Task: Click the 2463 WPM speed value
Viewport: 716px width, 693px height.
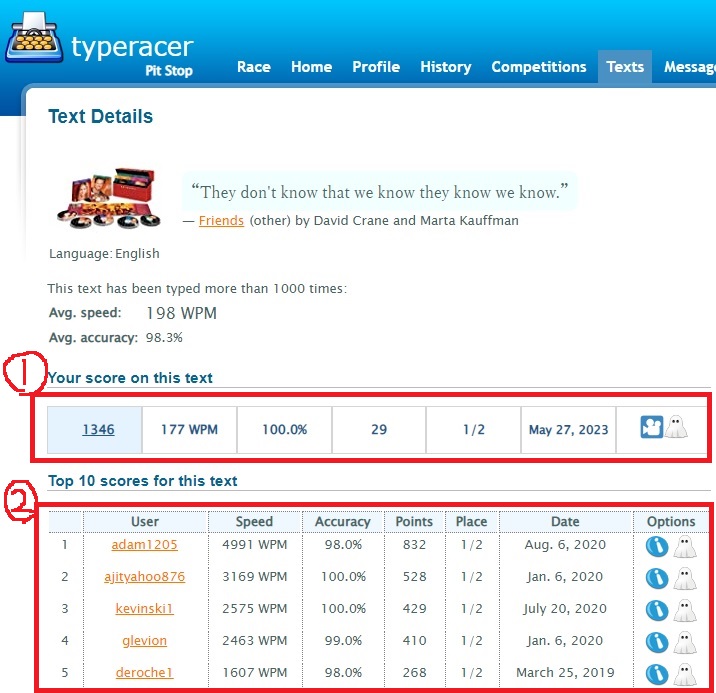Action: (254, 640)
